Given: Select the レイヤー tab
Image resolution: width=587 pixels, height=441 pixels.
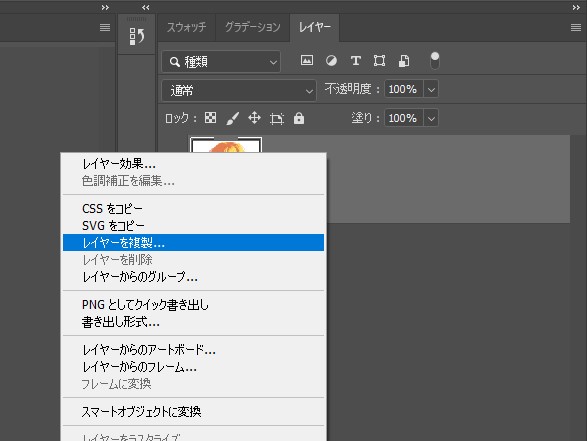Looking at the screenshot, I should point(314,27).
